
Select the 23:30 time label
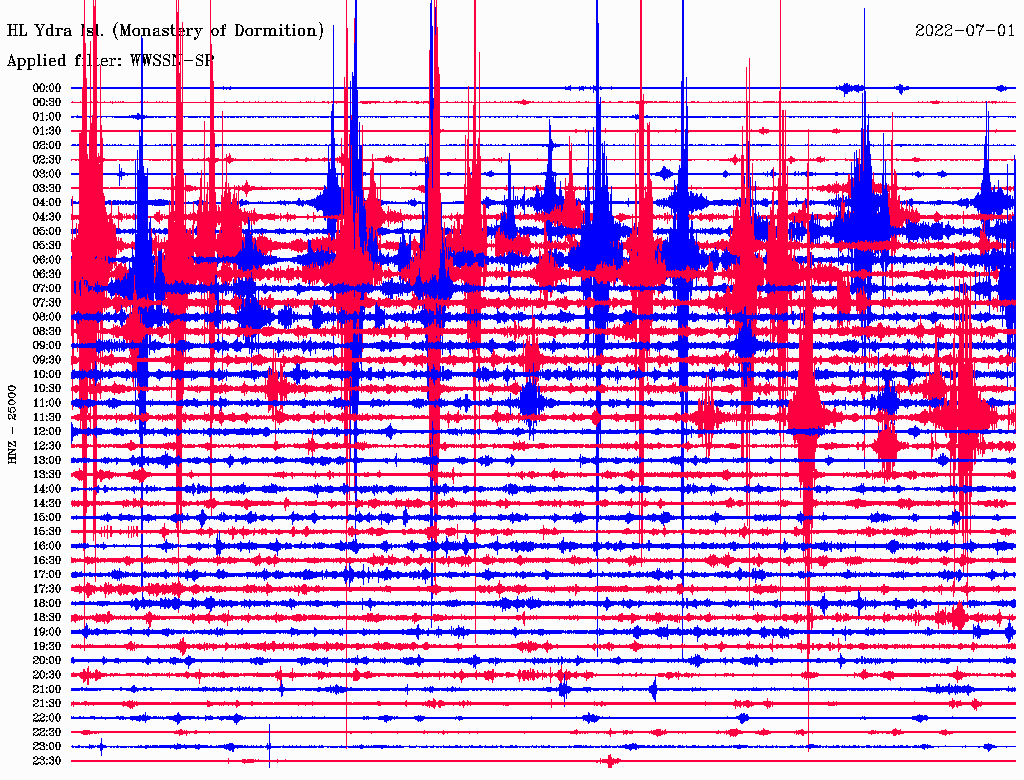(47, 761)
